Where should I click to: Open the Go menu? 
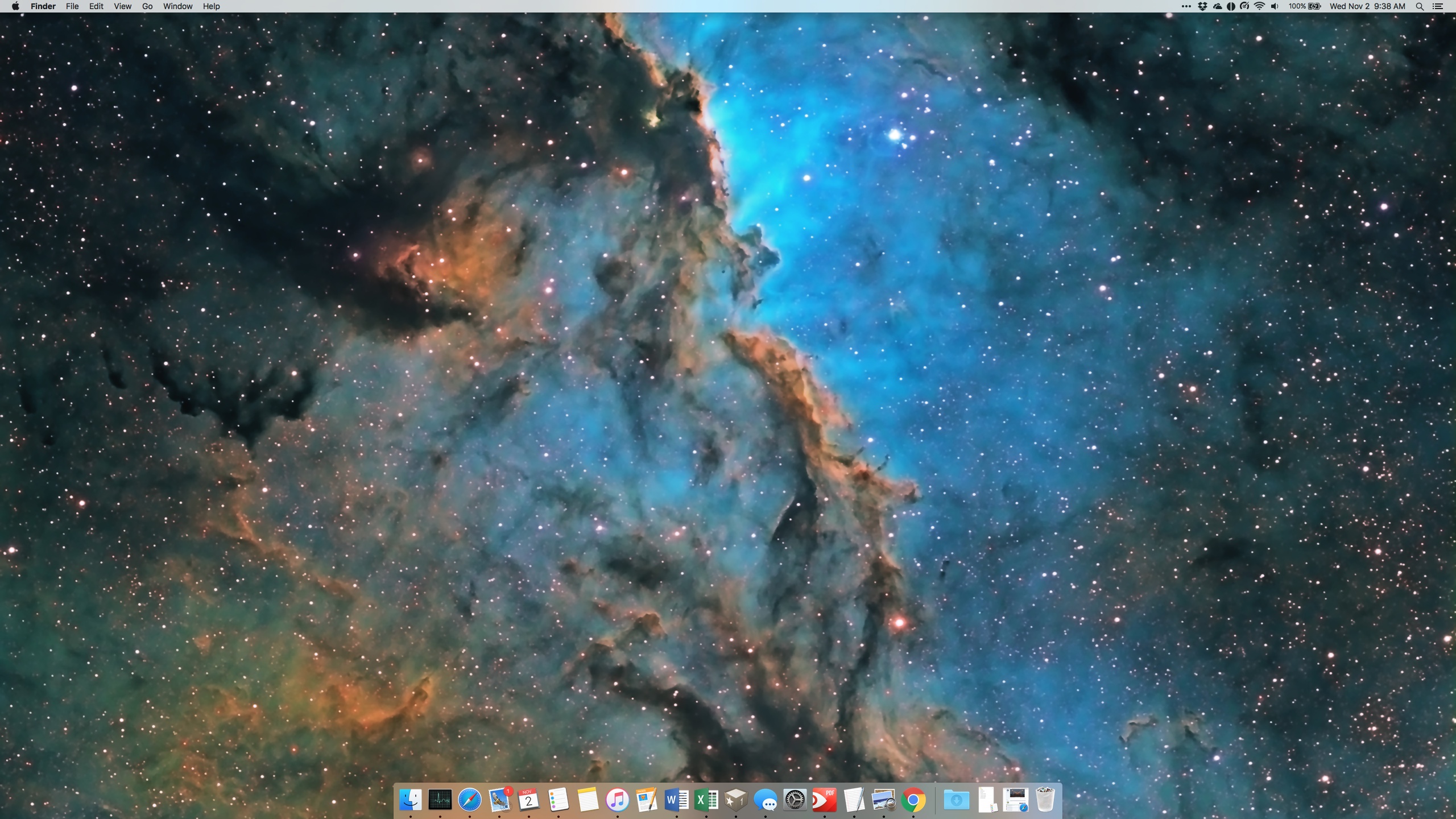[x=147, y=6]
